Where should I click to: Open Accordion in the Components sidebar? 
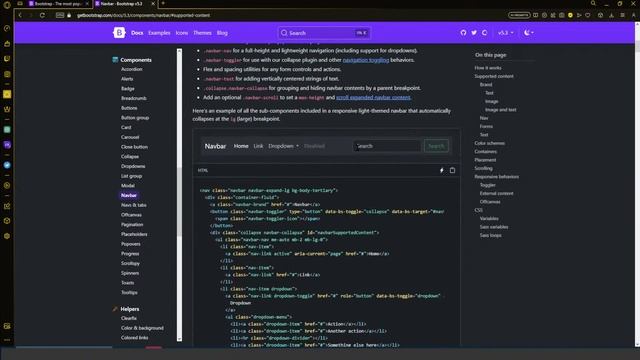pos(131,69)
